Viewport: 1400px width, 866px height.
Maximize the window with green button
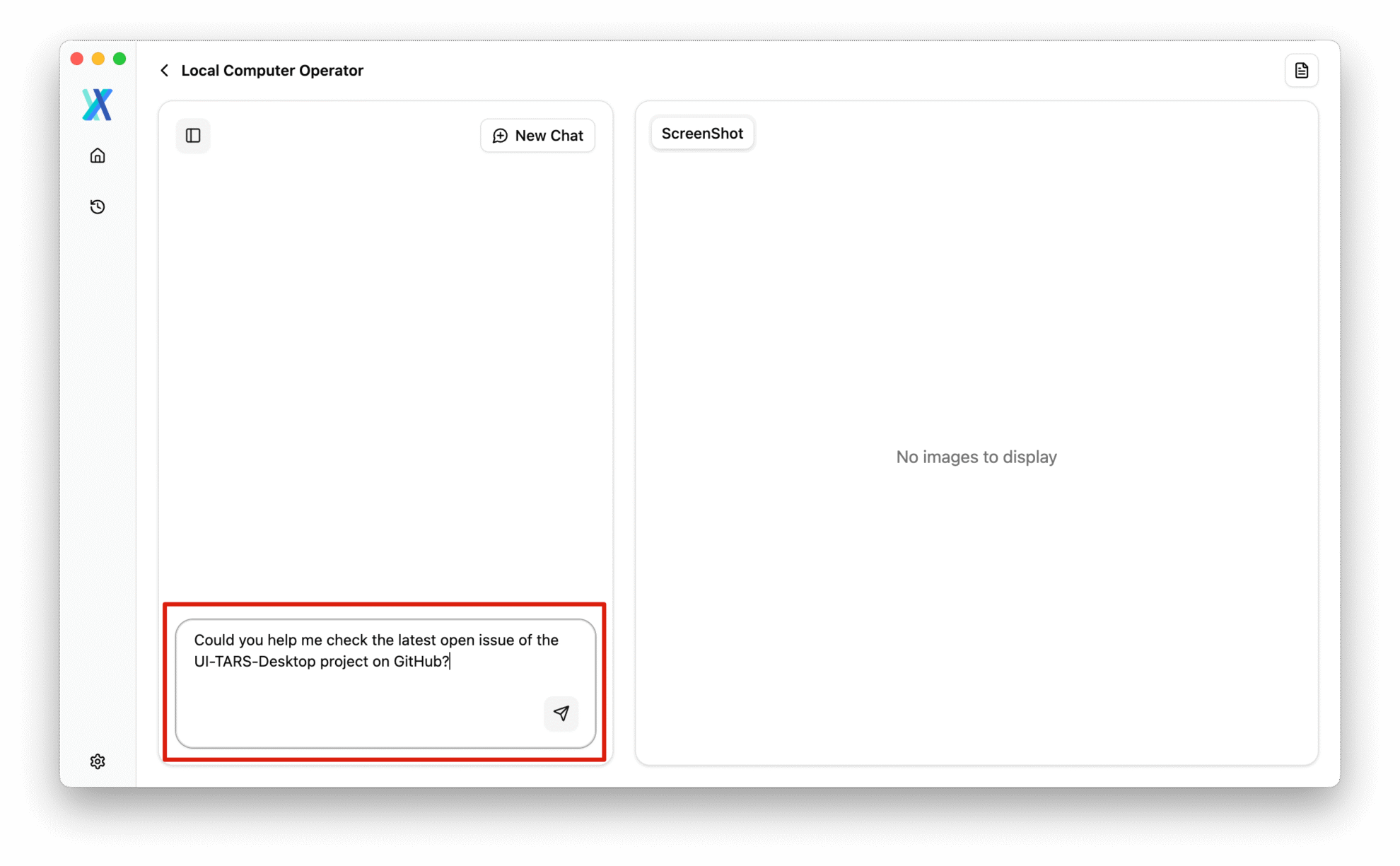[x=119, y=59]
